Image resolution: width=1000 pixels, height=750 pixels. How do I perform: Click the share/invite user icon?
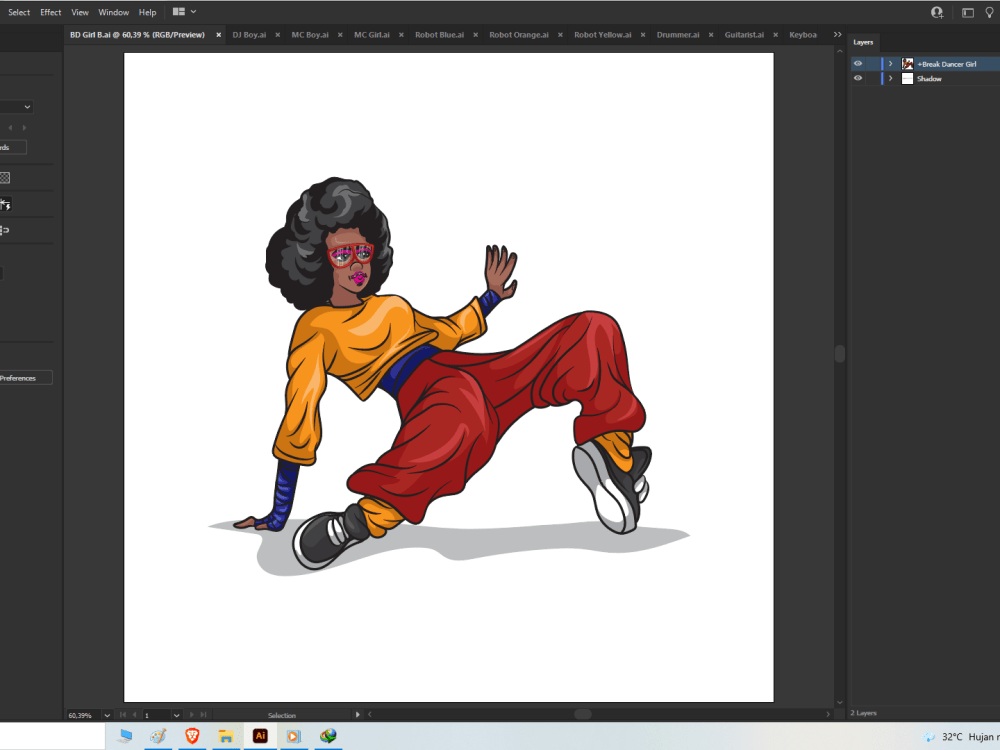(937, 12)
